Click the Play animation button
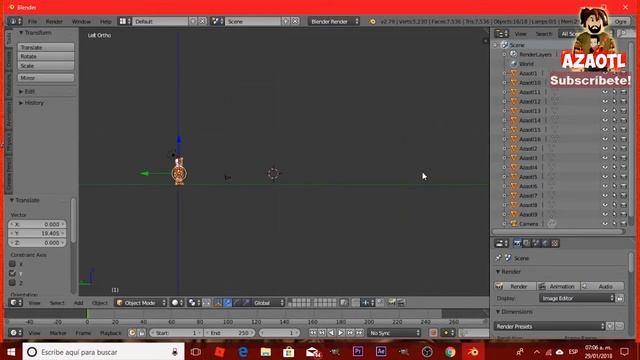This screenshot has width=640, height=360. pyautogui.click(x=340, y=333)
